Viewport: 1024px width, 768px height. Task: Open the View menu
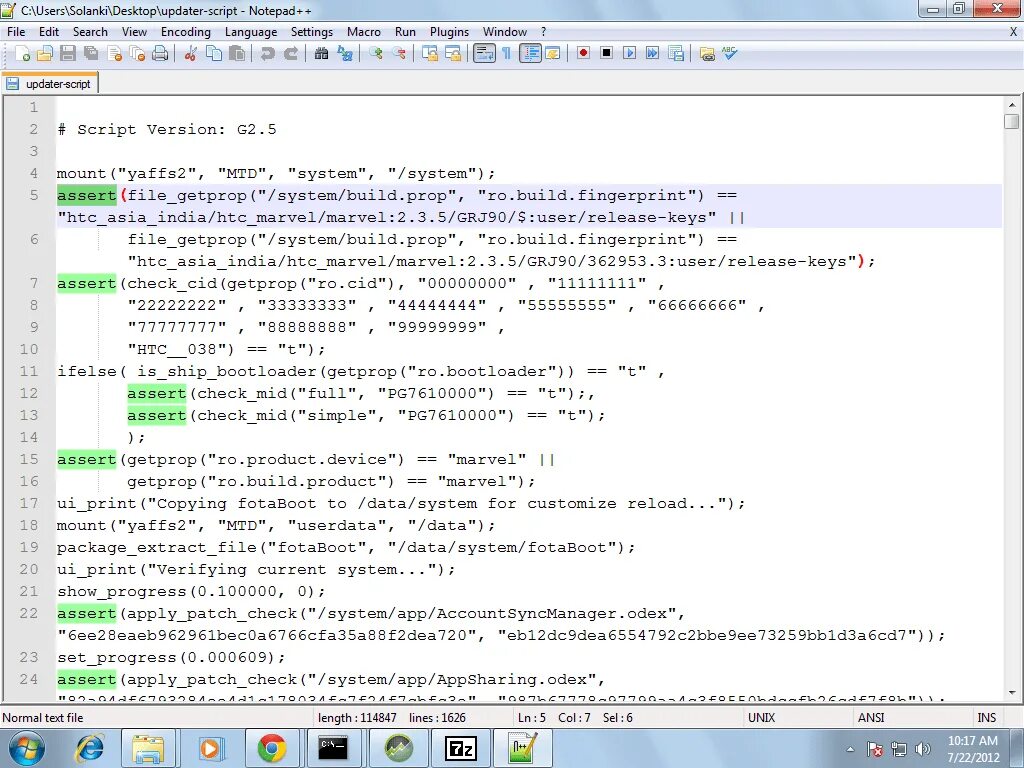[x=135, y=31]
